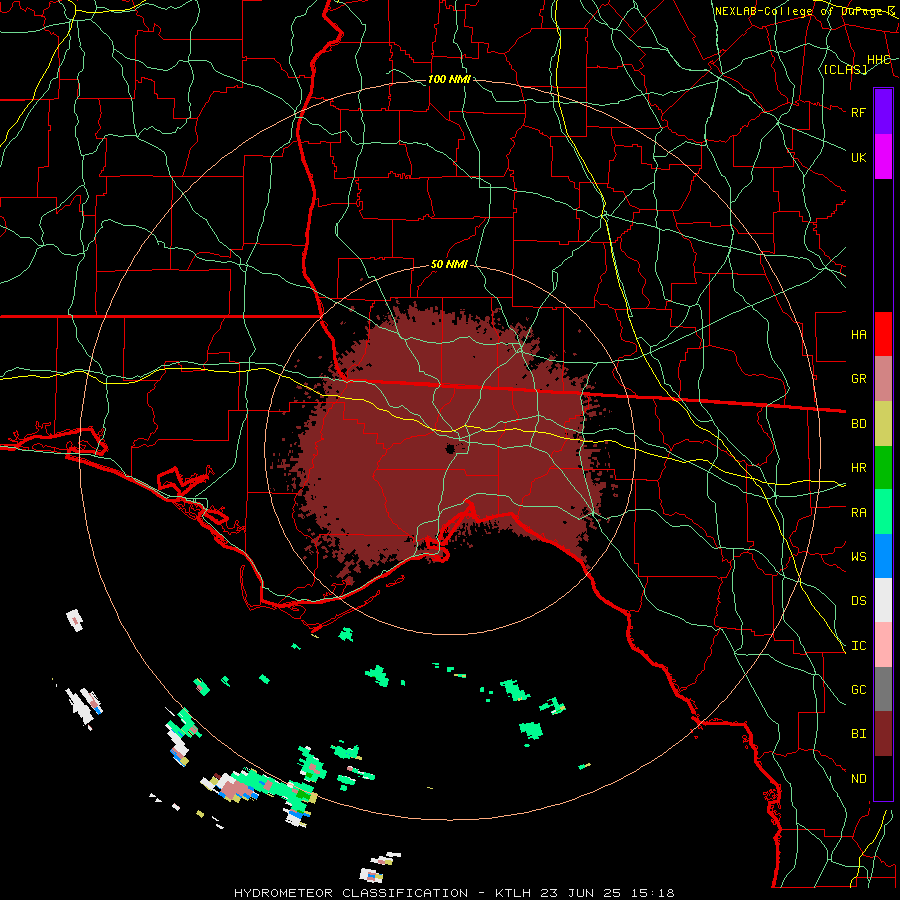Click the 'HYDROMETEOR CLASSIFICATION' caption text

[x=351, y=893]
